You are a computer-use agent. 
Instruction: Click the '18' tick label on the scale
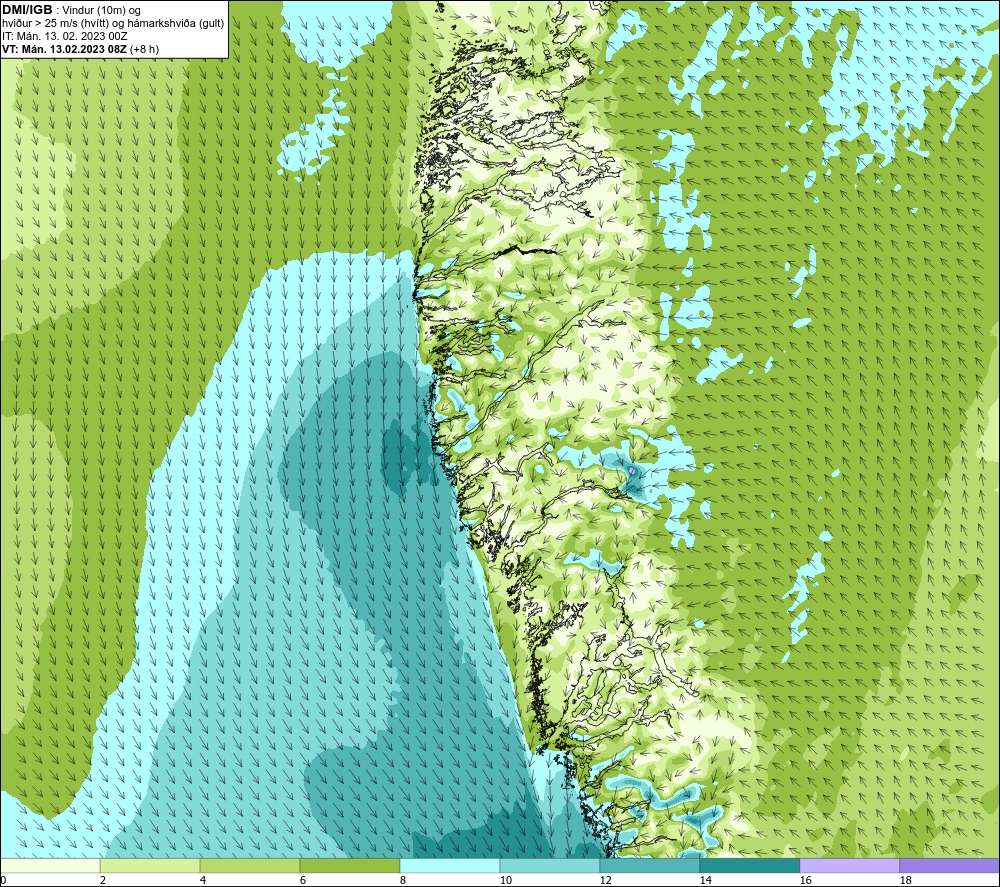click(905, 880)
